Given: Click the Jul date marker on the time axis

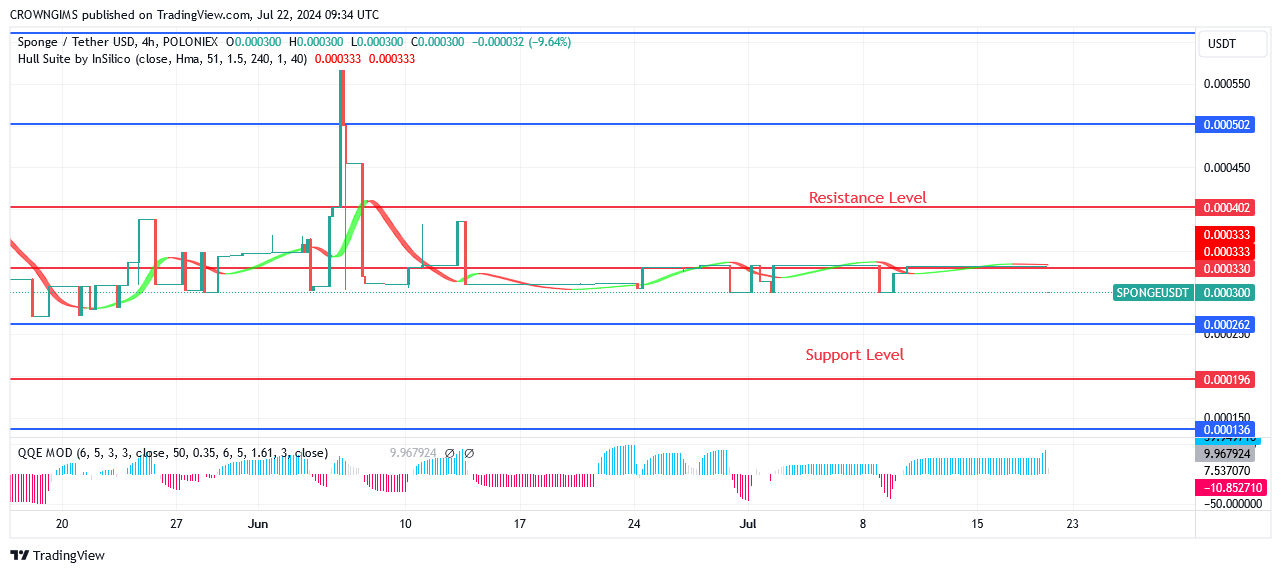Looking at the screenshot, I should 745,523.
